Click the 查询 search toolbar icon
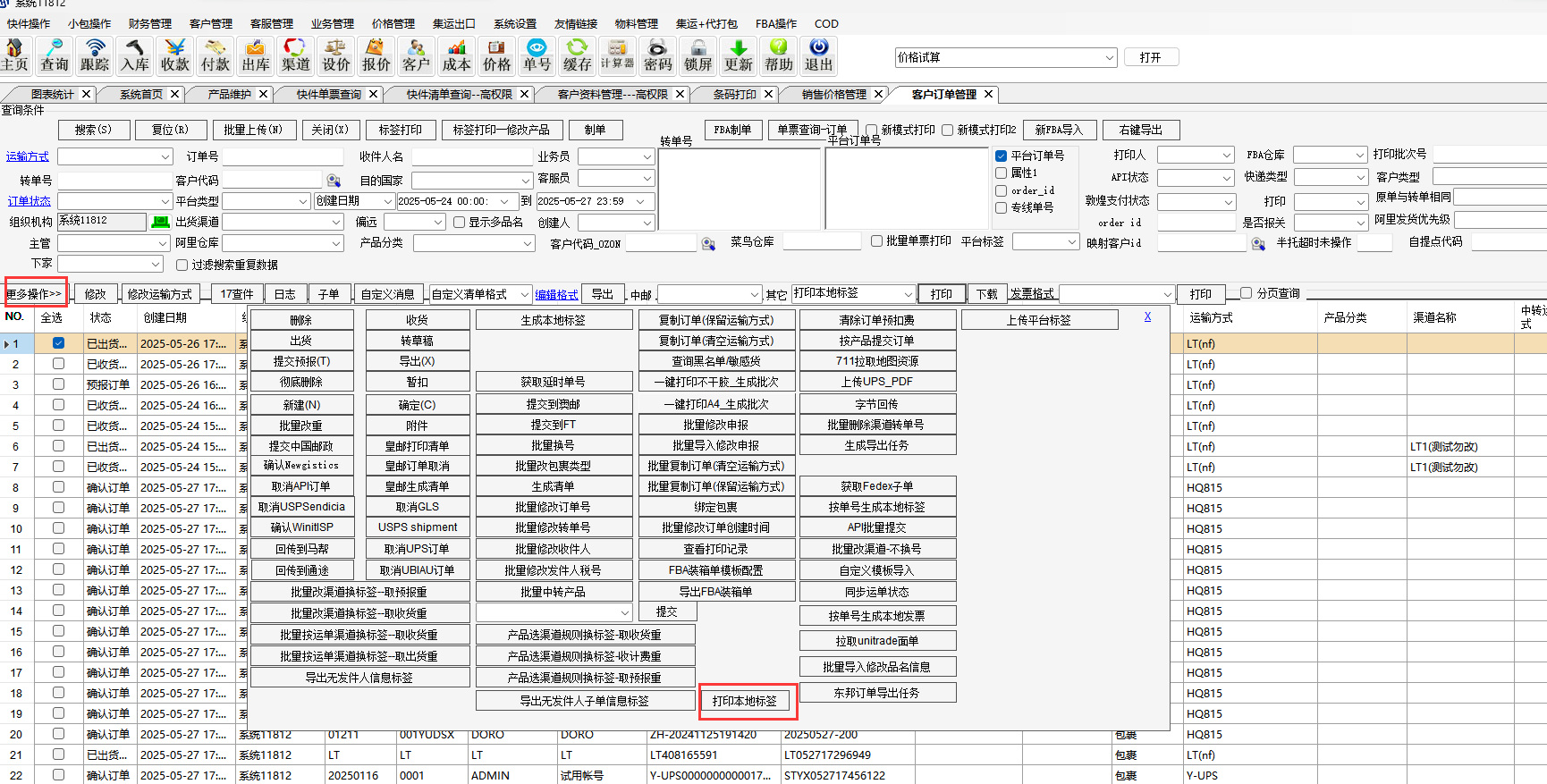Screen dimensions: 1547x784 [55, 55]
